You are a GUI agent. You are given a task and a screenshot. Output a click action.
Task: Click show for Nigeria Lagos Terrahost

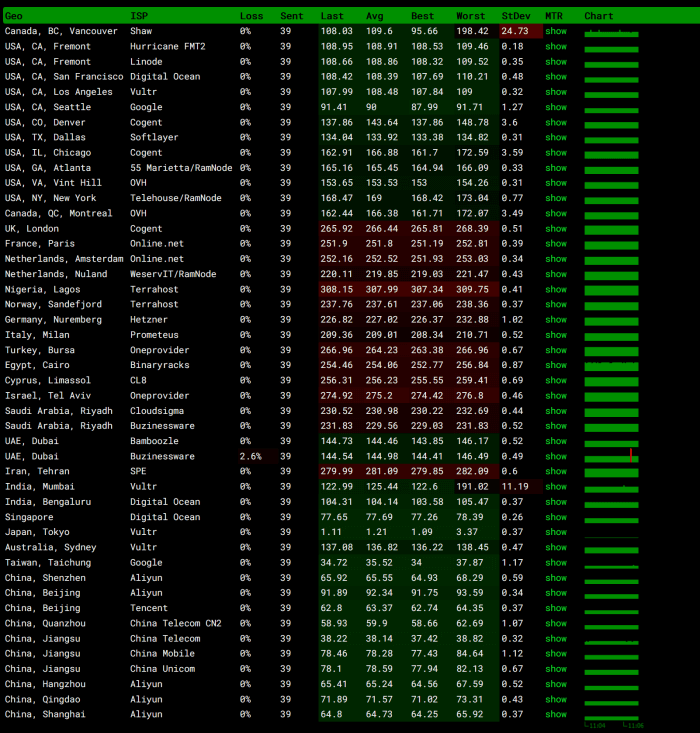[556, 289]
